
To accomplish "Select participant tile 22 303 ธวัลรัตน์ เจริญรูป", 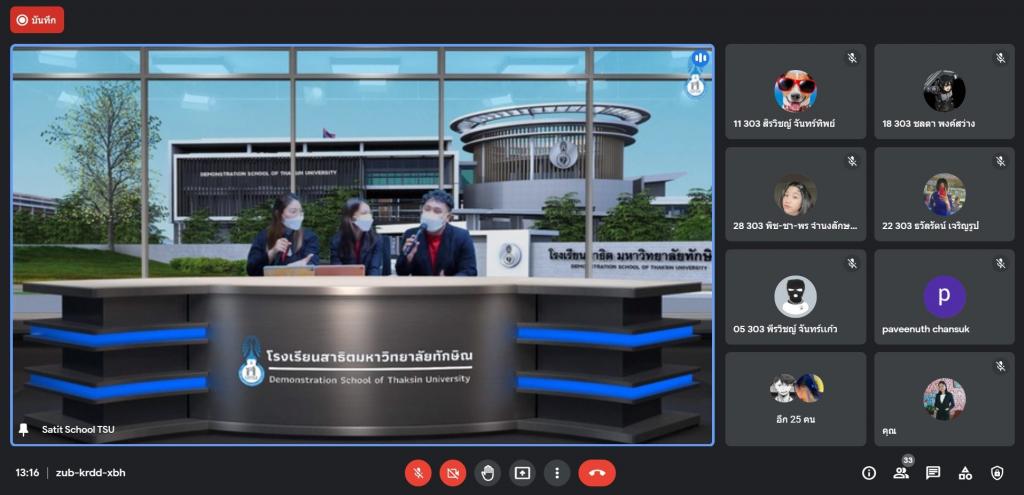I will (944, 195).
